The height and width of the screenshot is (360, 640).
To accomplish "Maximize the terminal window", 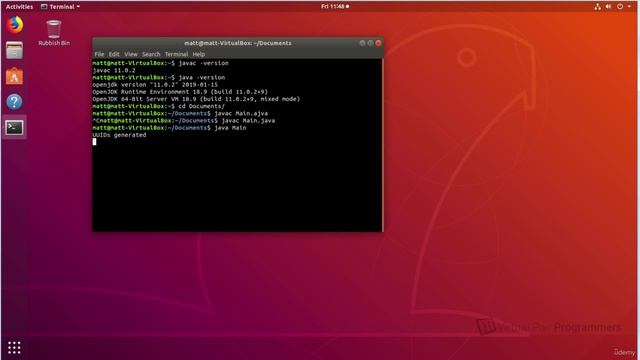I will click(x=370, y=43).
